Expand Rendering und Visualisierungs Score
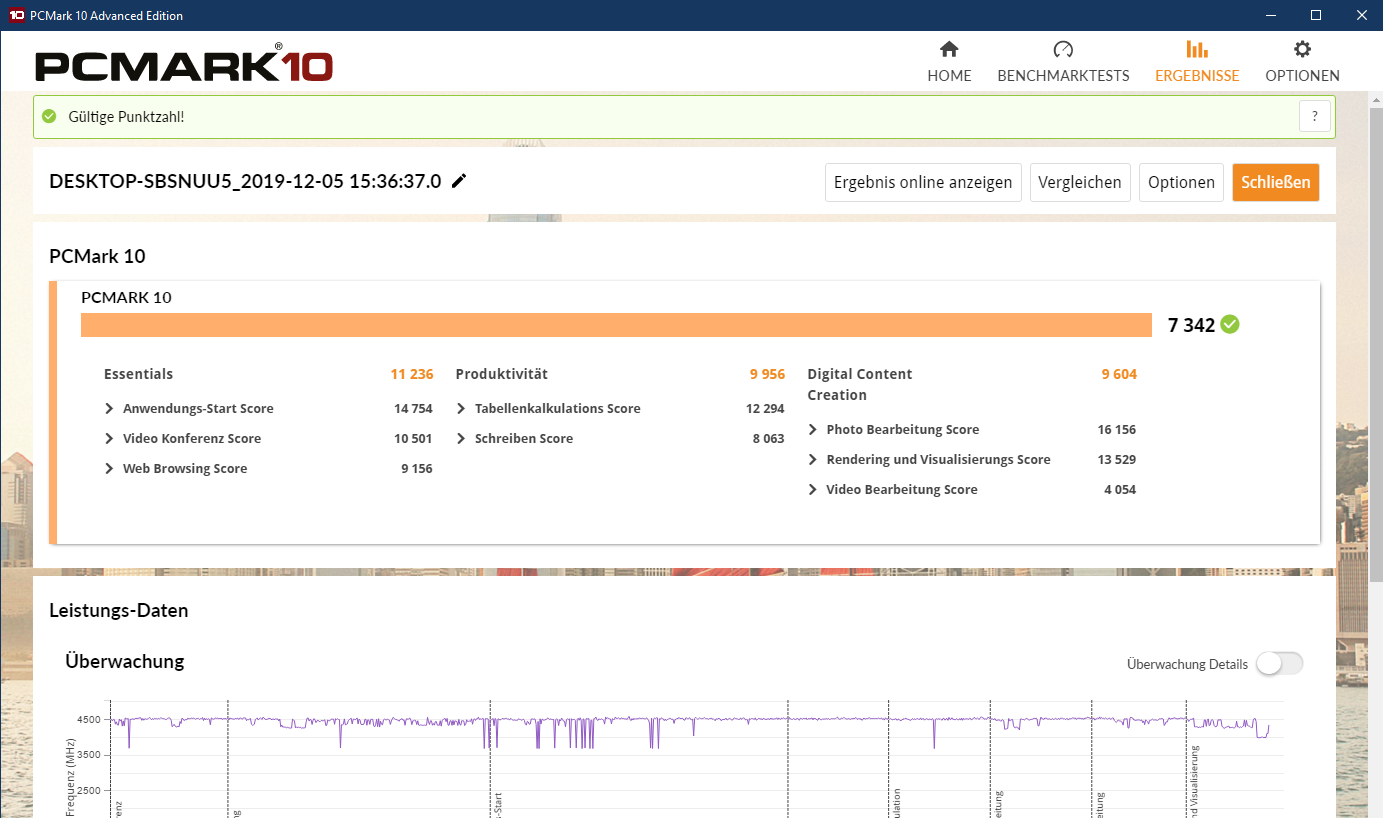The image size is (1383, 818). 813,460
